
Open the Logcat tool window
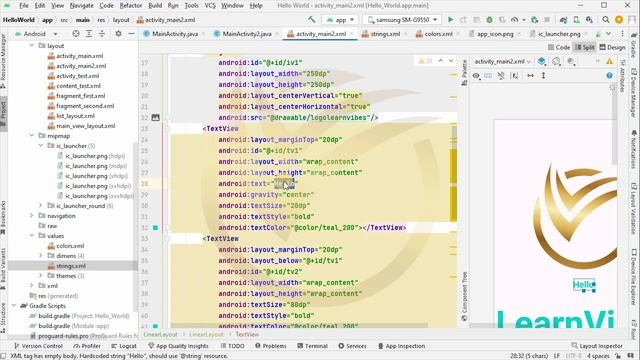(x=124, y=346)
